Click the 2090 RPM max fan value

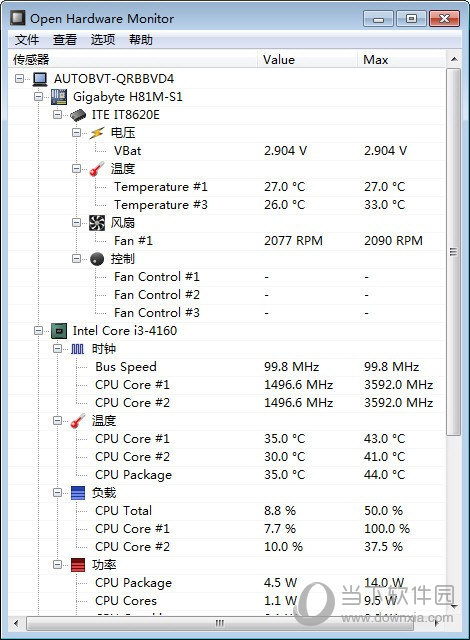pos(393,240)
